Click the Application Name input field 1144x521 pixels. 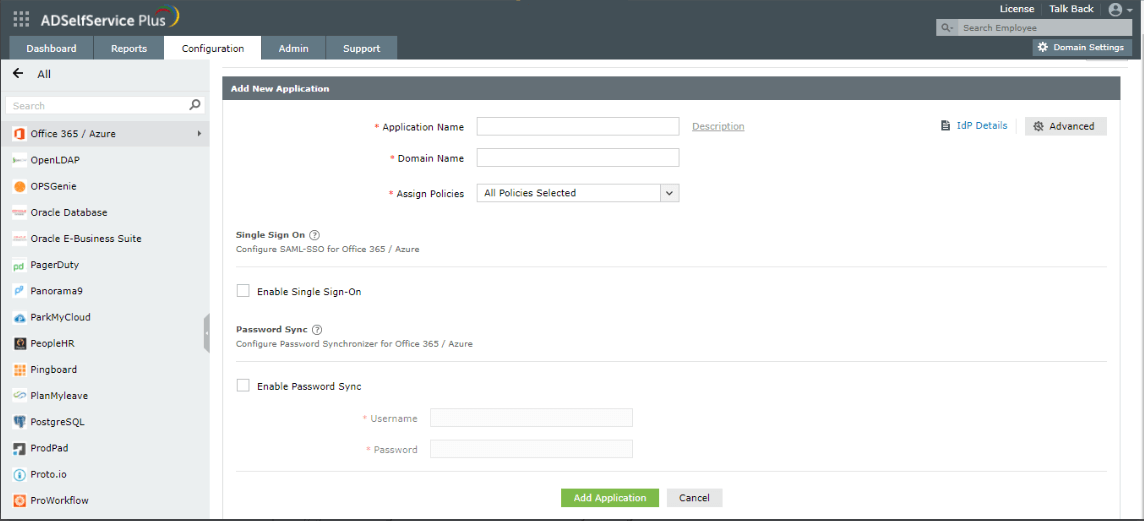[578, 126]
